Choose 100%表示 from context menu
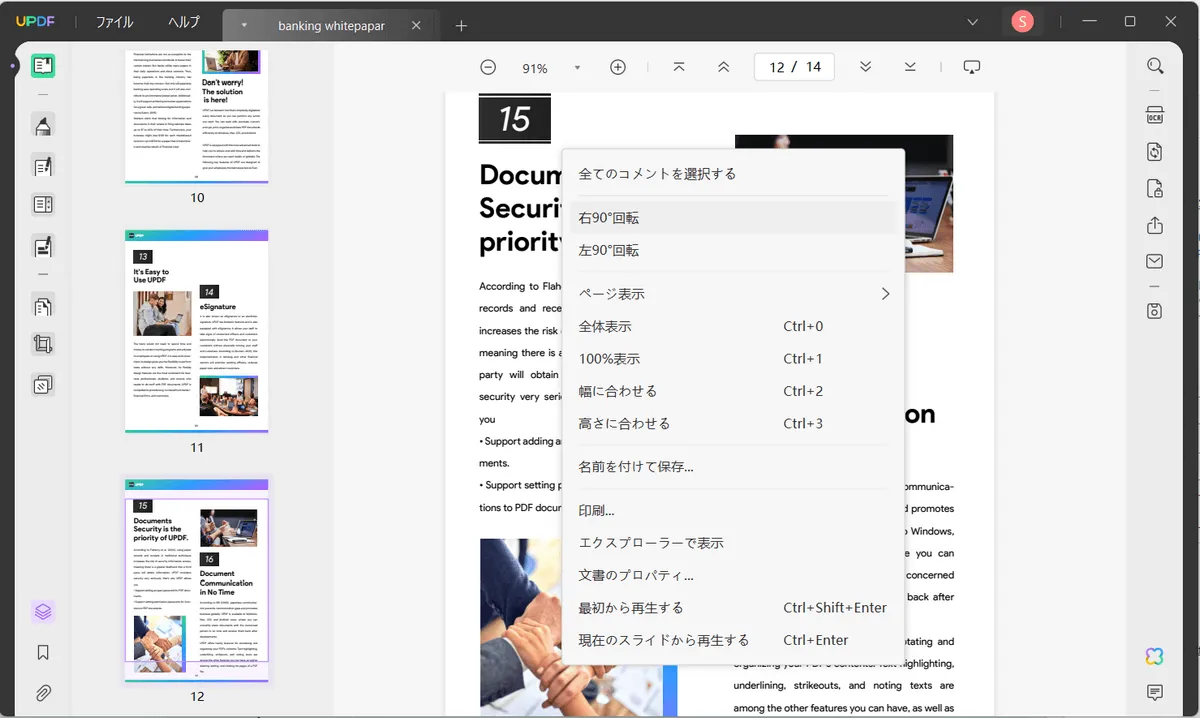This screenshot has height=718, width=1200. (733, 358)
